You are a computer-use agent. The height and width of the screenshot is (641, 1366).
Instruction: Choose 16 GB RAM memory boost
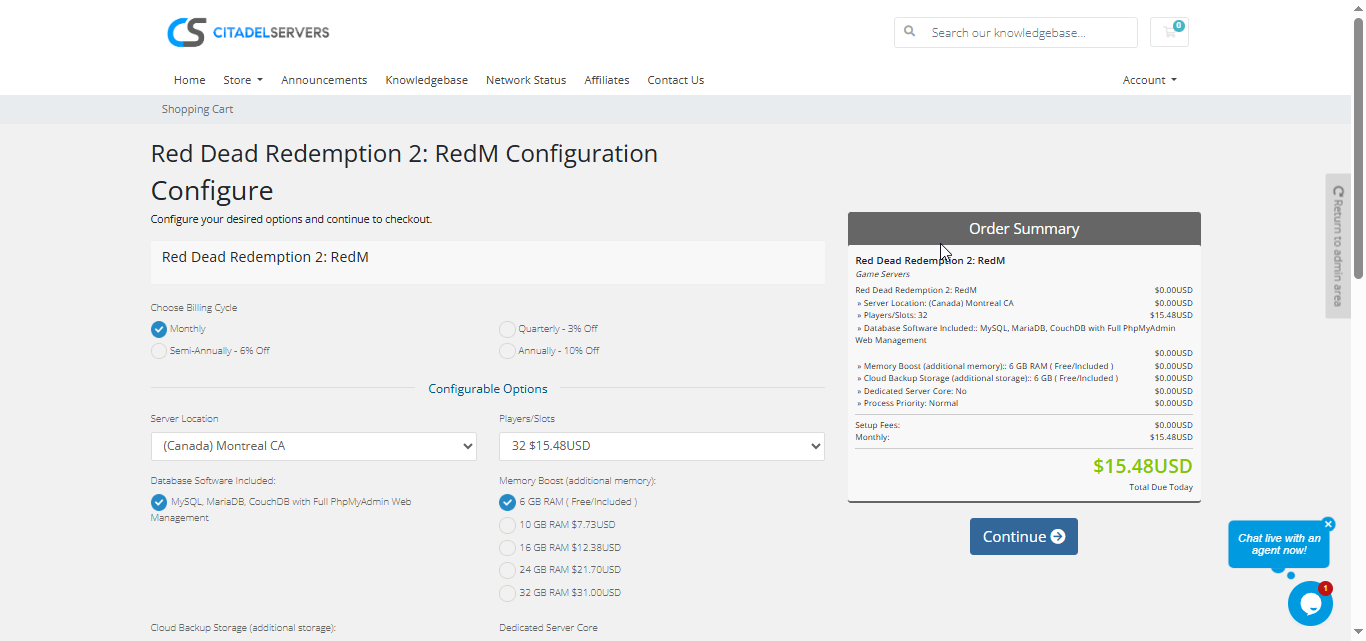(508, 548)
